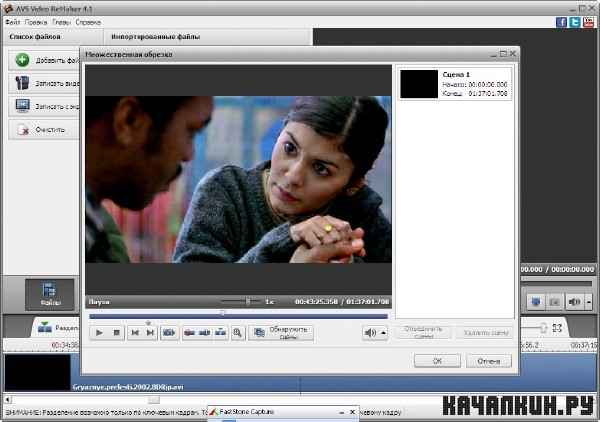Screen dimensions: 600x422
Task: Switch to the Импортированные файлы tab
Action: 155,37
